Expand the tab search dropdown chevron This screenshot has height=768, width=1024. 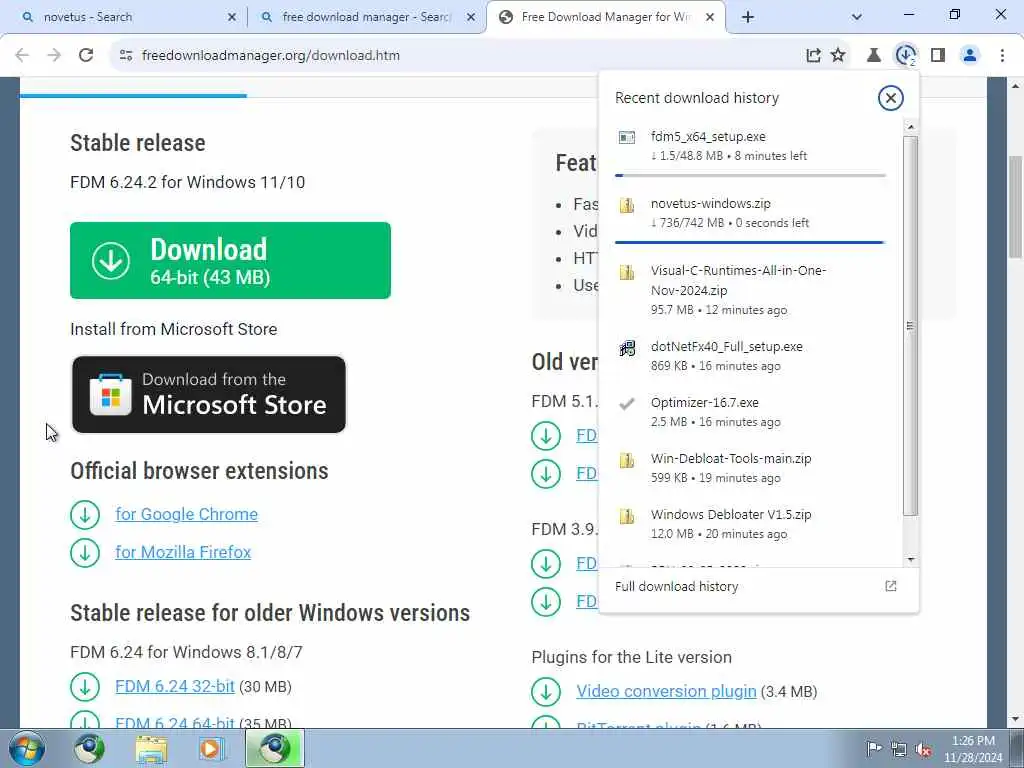(857, 17)
